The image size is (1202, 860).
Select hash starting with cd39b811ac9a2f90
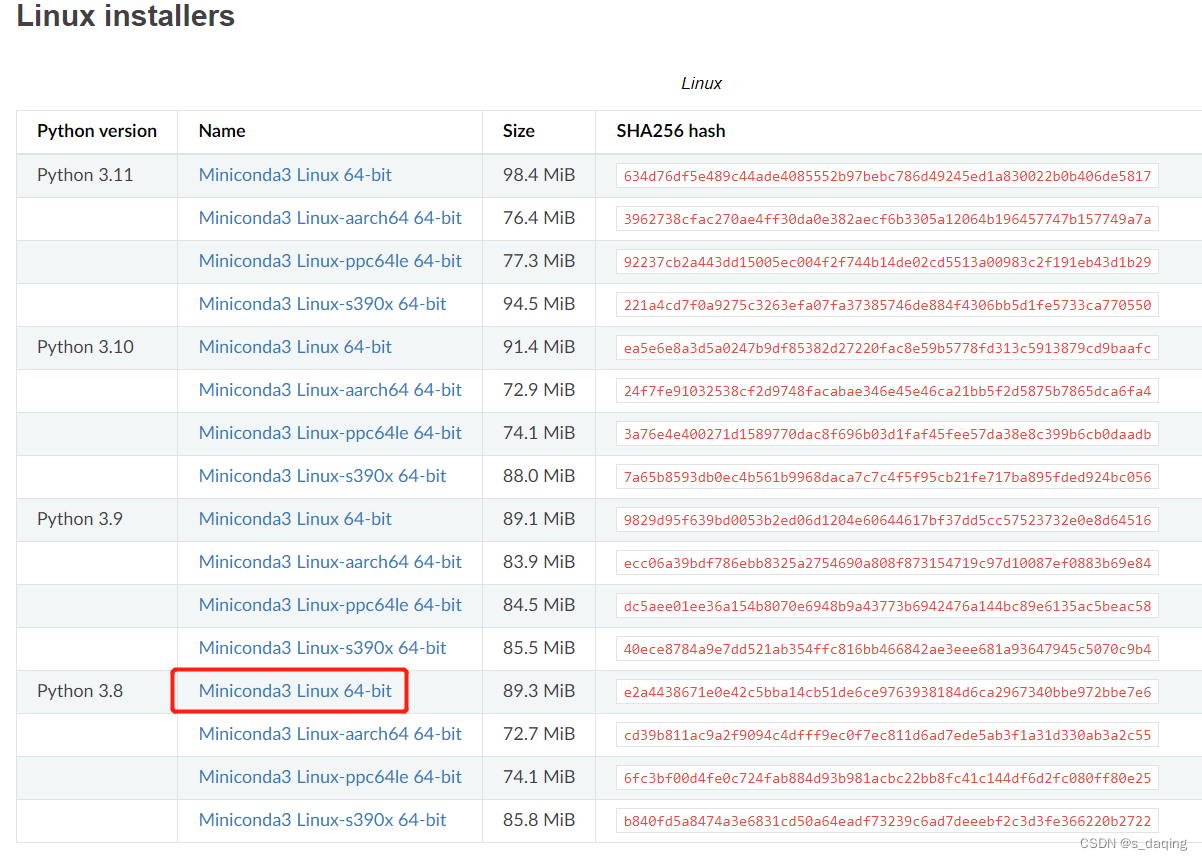pos(887,735)
